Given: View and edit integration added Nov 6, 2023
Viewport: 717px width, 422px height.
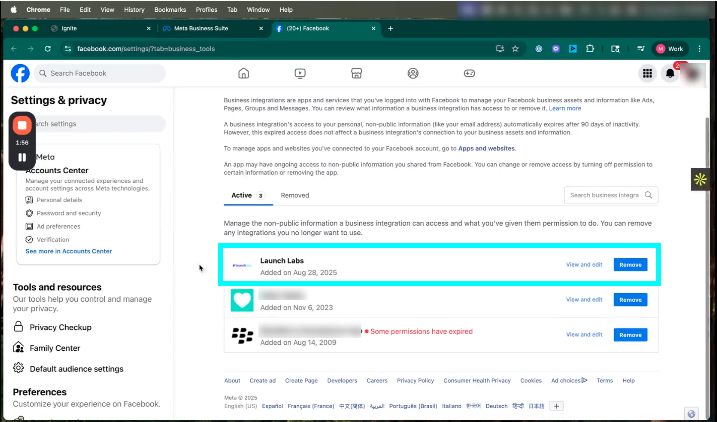Looking at the screenshot, I should [x=584, y=299].
